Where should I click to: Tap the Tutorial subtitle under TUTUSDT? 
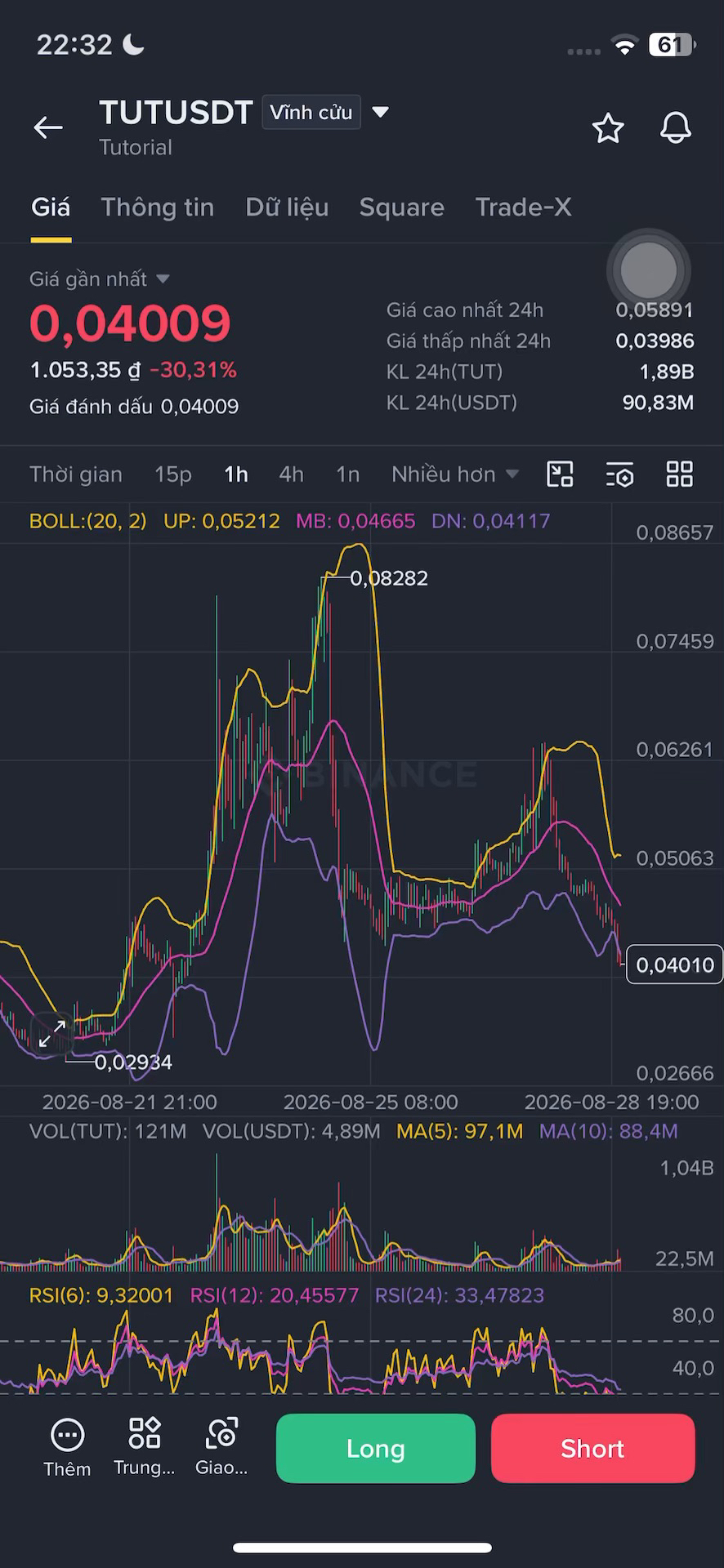click(x=136, y=148)
